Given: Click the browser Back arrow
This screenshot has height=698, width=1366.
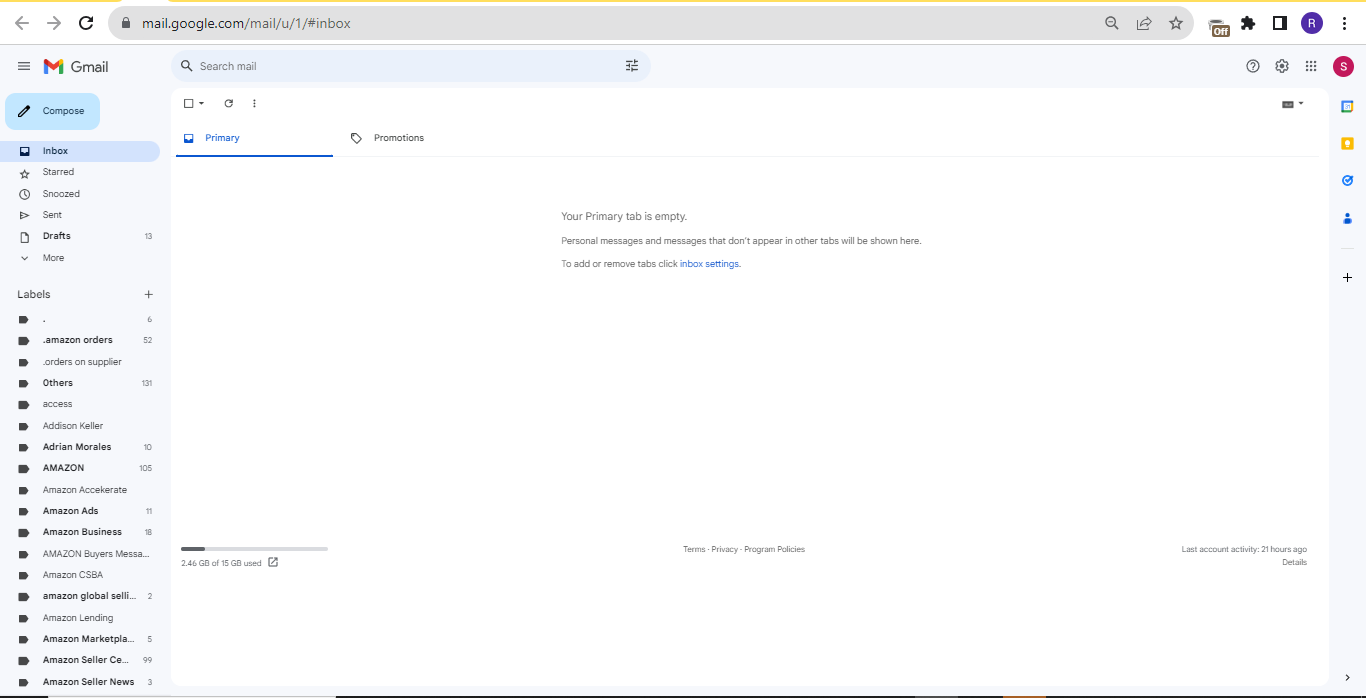Looking at the screenshot, I should tap(22, 23).
